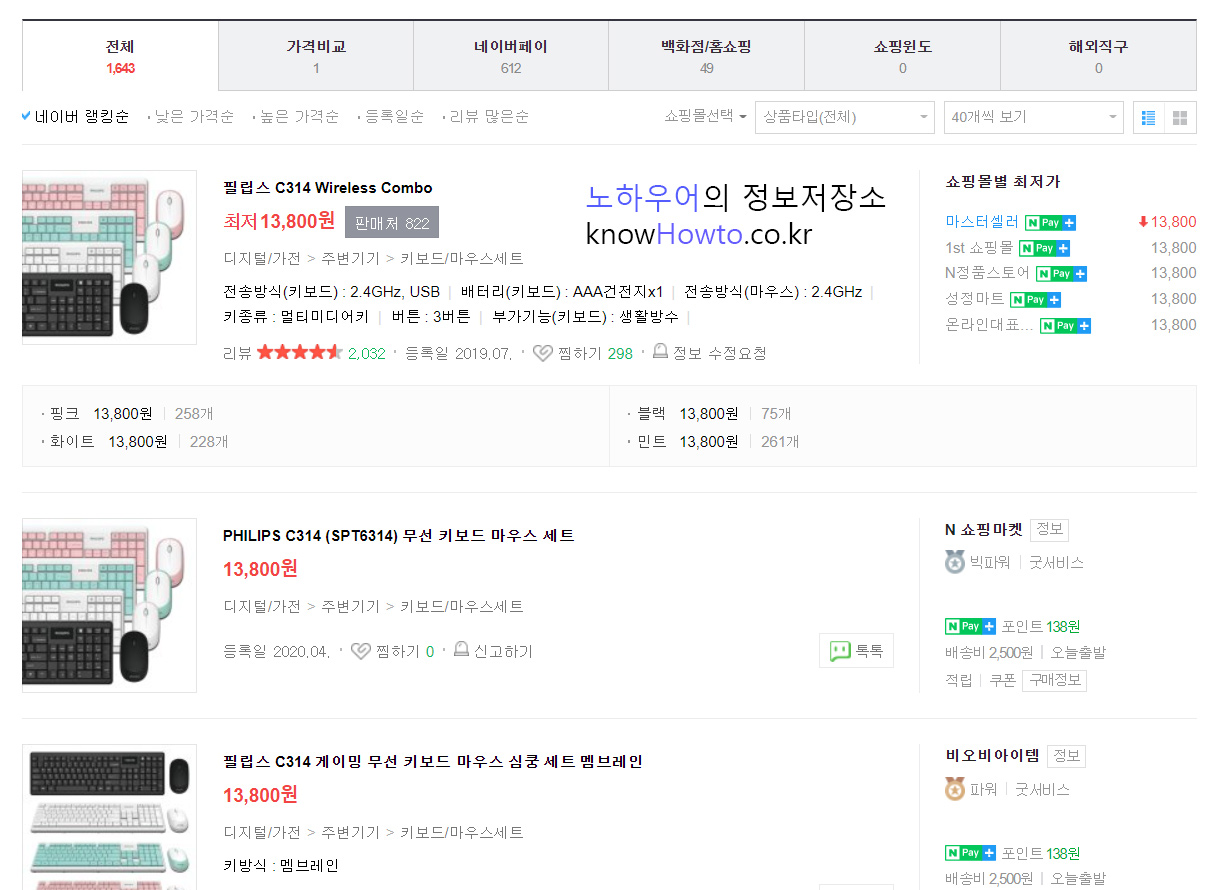Screen dimensions: 1219x890
Task: Open 상품타입(전체) dropdown
Action: (845, 117)
